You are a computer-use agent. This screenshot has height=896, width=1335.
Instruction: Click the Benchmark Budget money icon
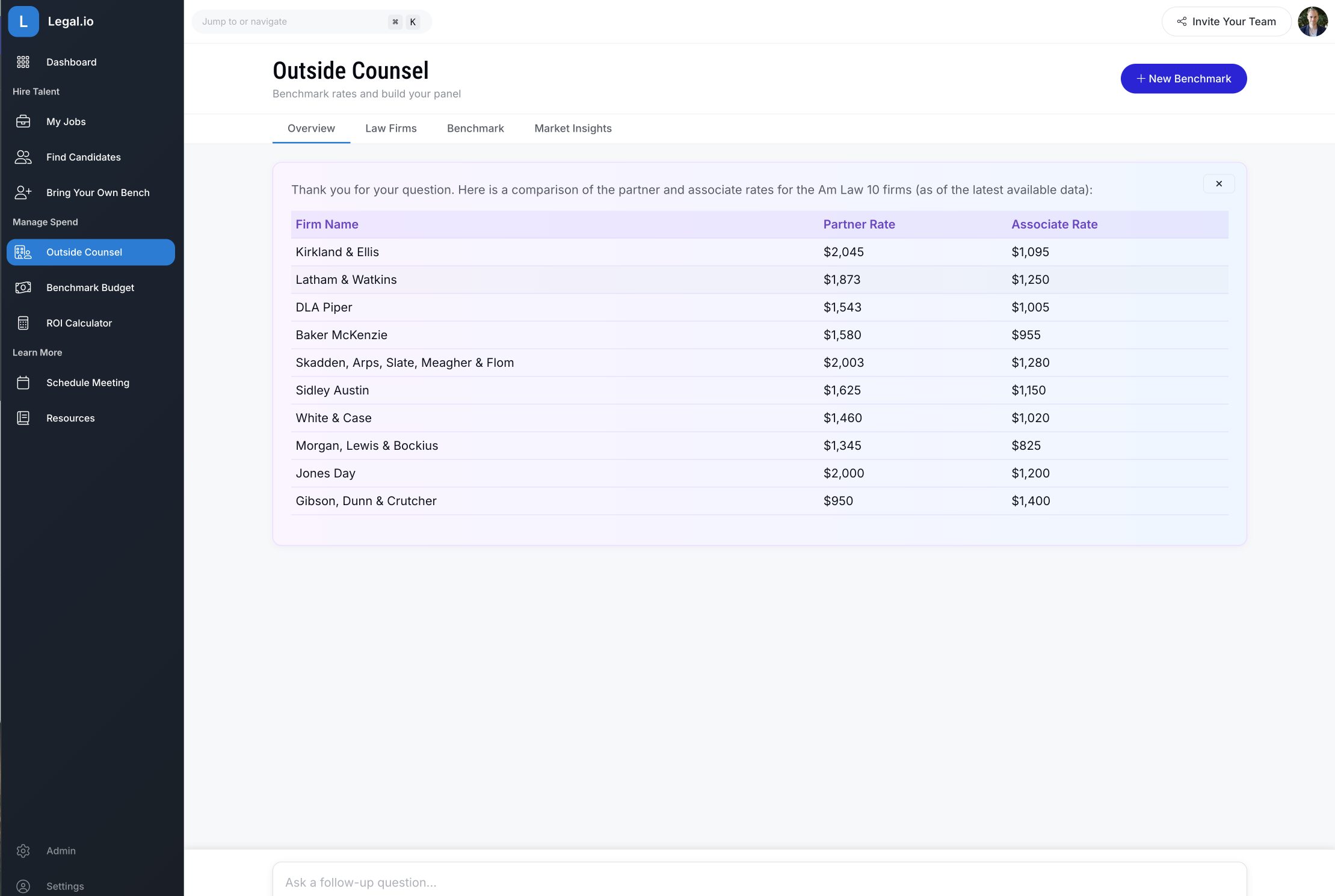tap(23, 287)
